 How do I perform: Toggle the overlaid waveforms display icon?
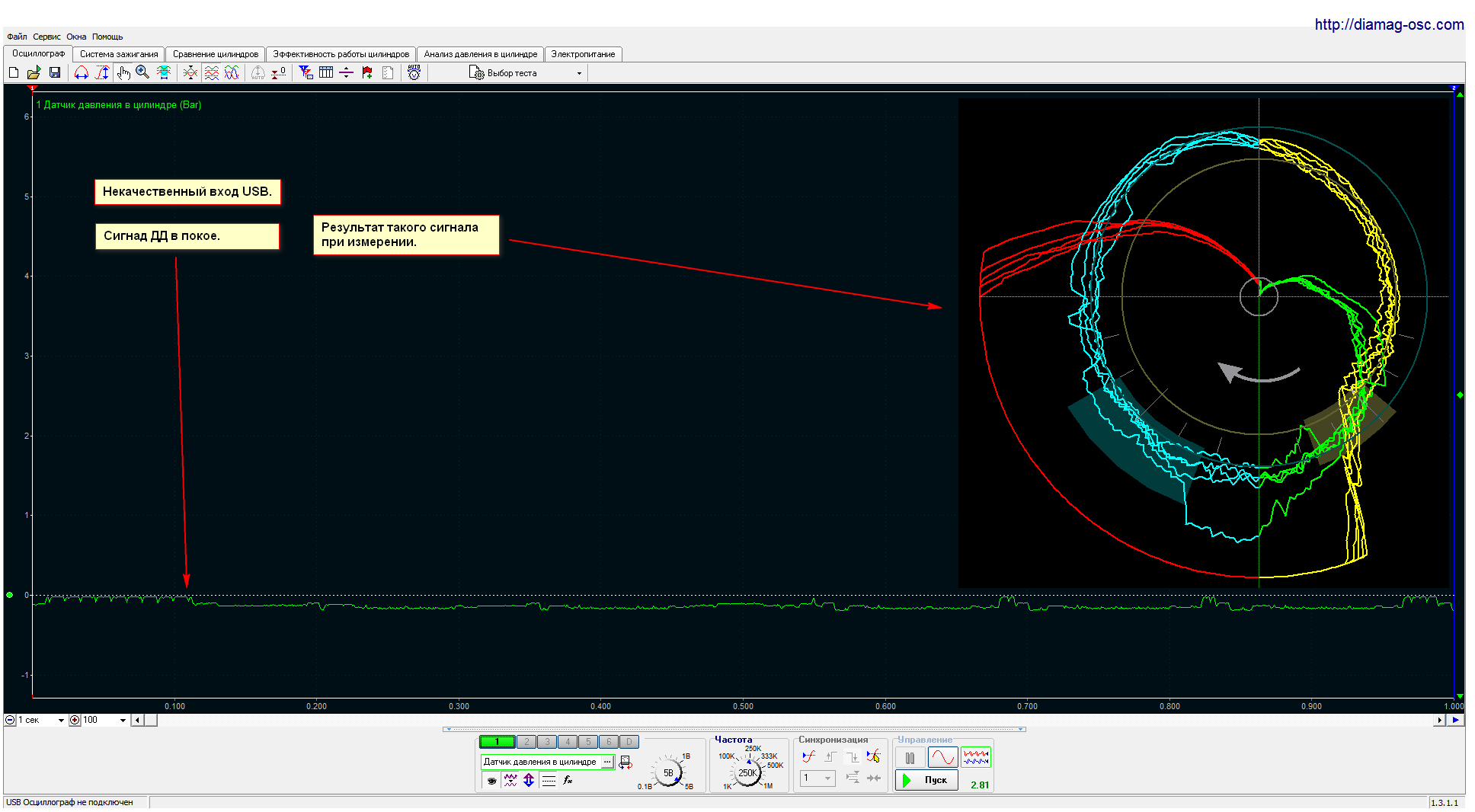[x=232, y=72]
